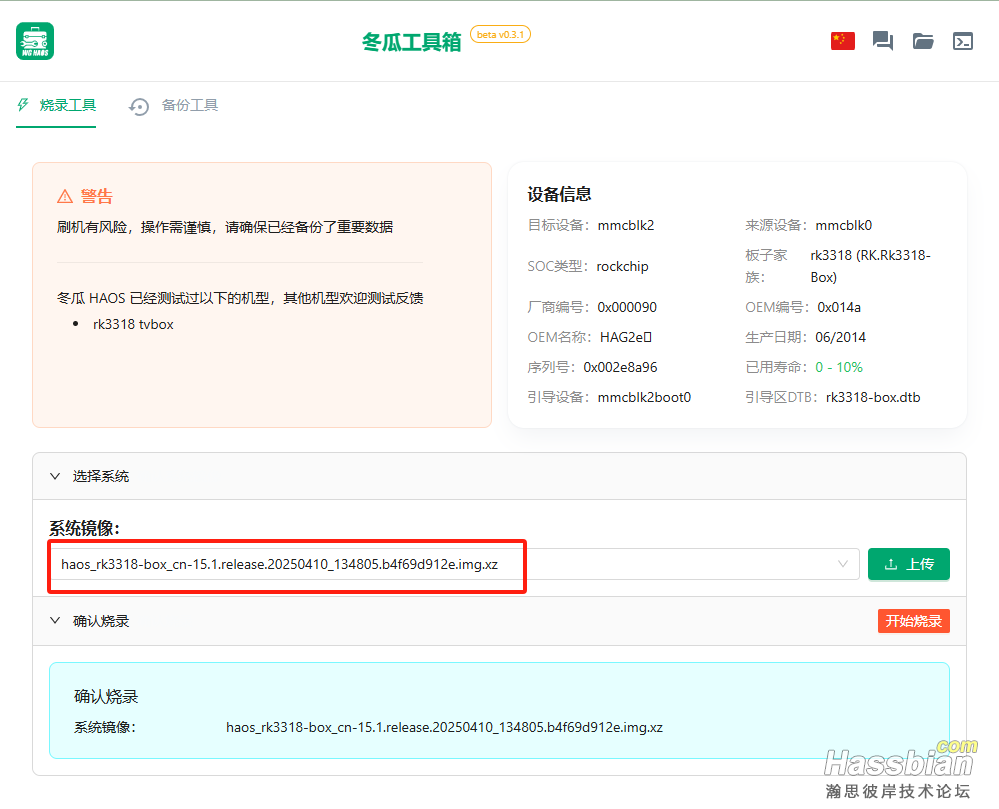Viewport: 999px width, 809px height.
Task: Click the OEM name value HAG2e
Action: click(626, 337)
